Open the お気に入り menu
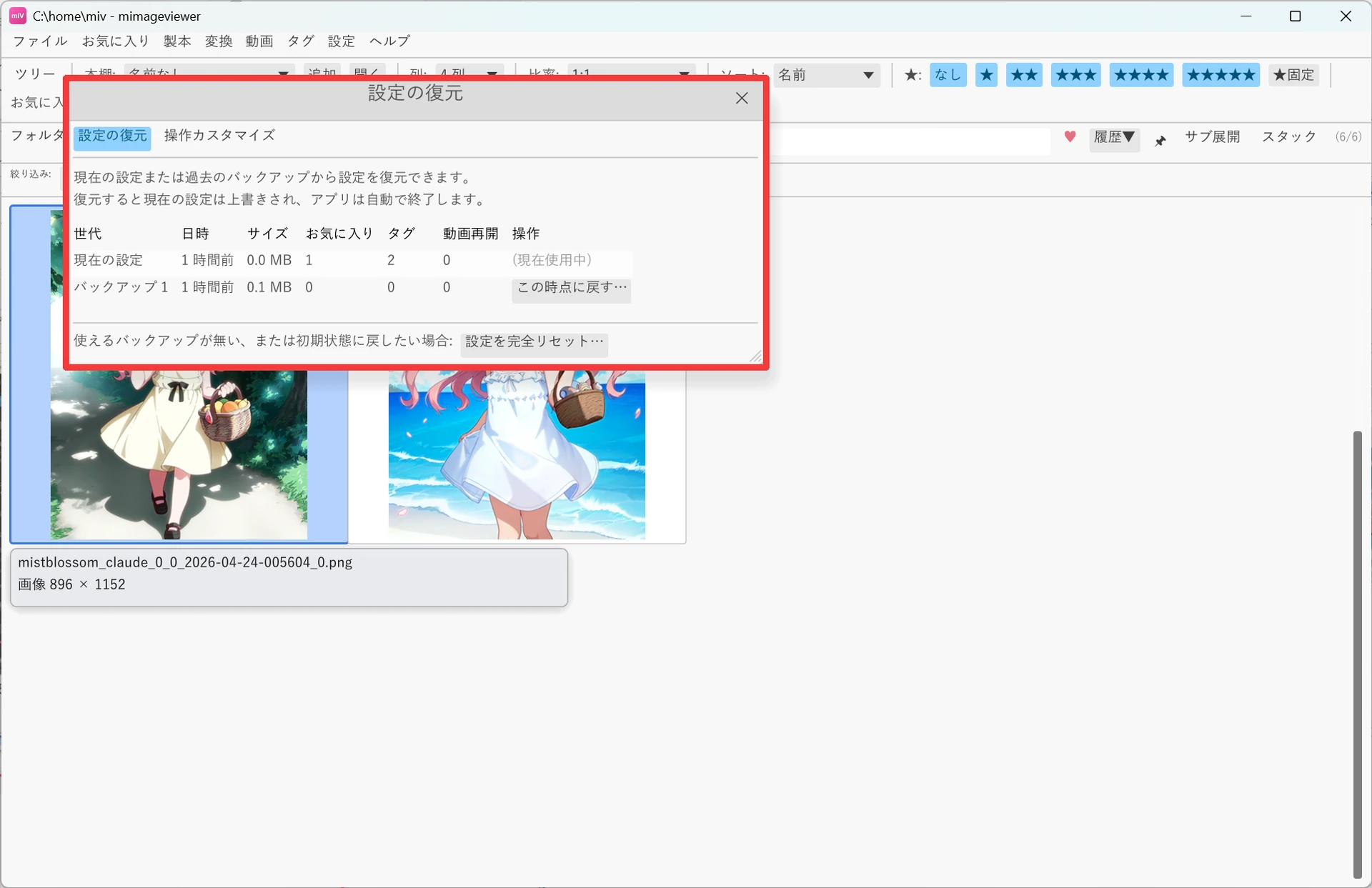This screenshot has width=1372, height=888. [116, 41]
